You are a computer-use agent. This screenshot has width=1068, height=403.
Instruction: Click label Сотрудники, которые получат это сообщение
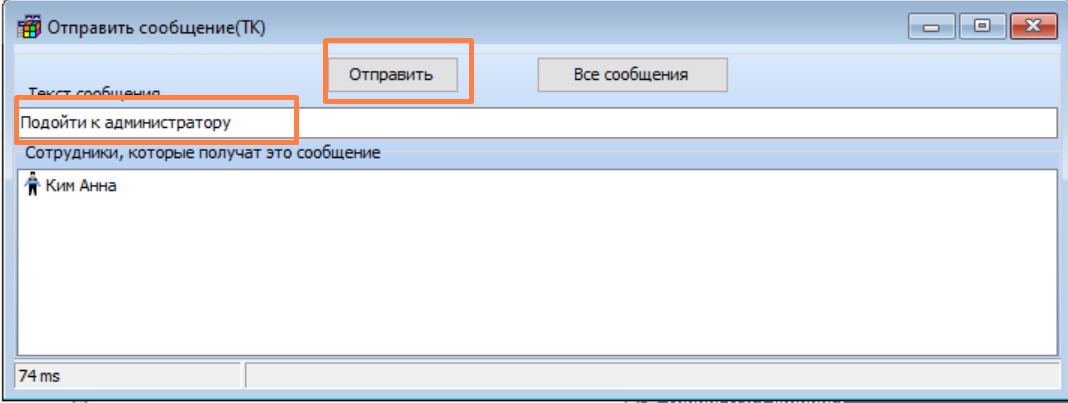point(202,153)
